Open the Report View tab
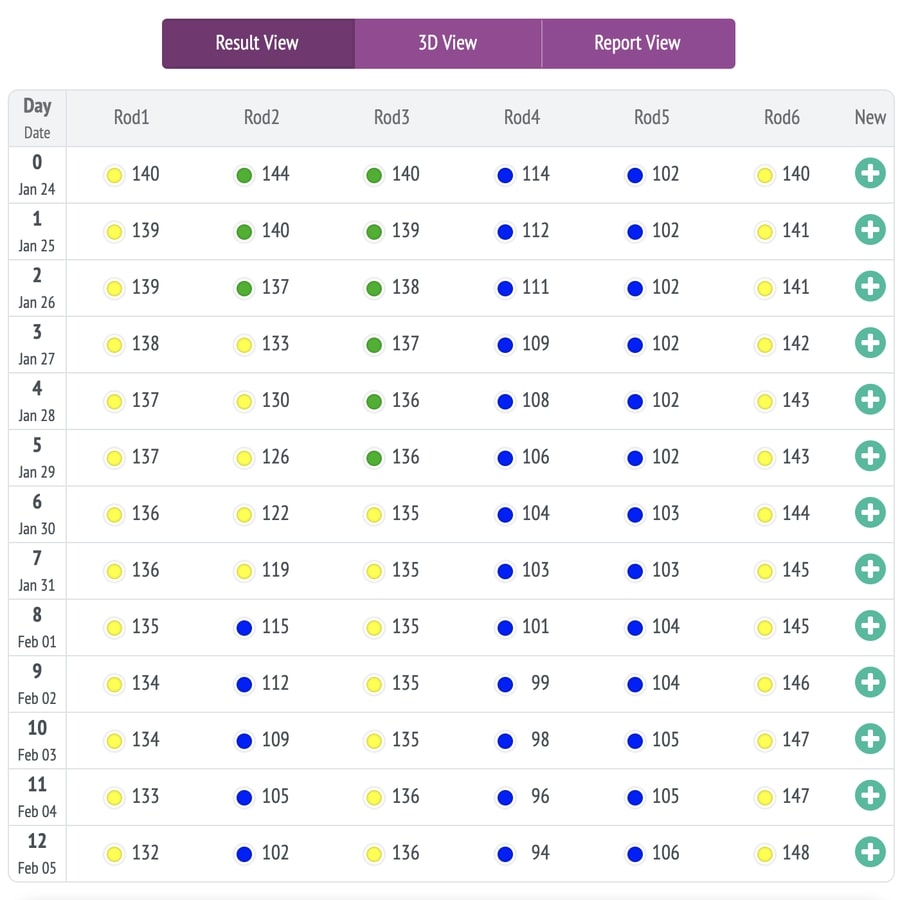 (637, 43)
